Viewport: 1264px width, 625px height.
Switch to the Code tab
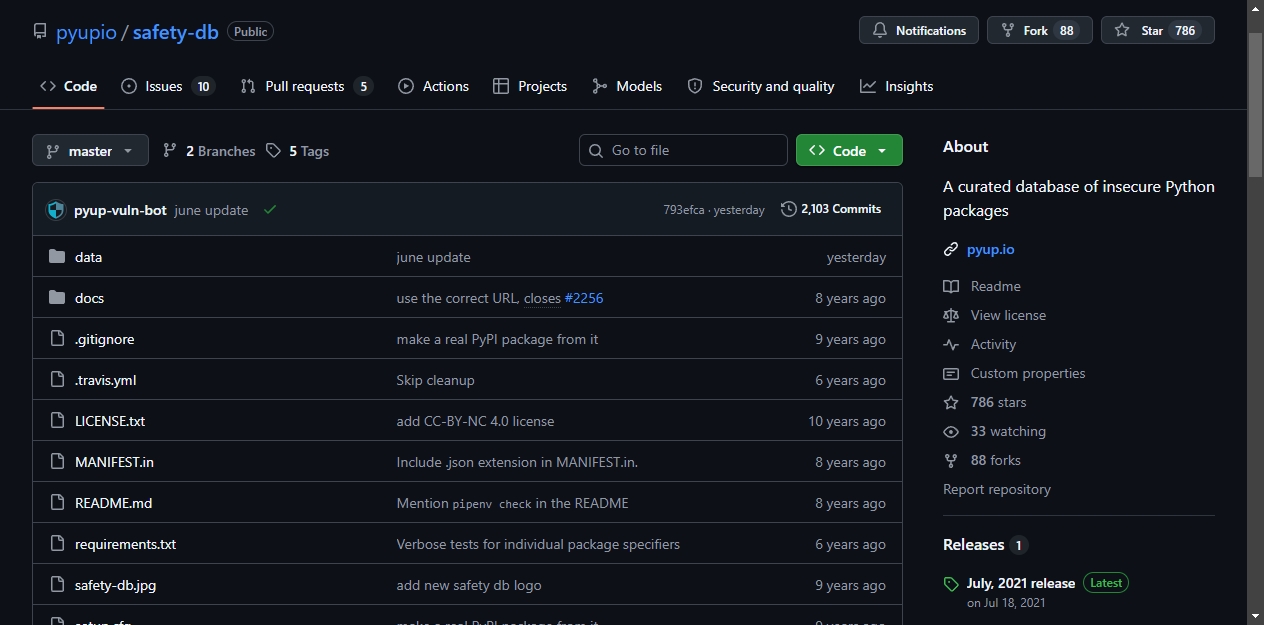tap(68, 86)
